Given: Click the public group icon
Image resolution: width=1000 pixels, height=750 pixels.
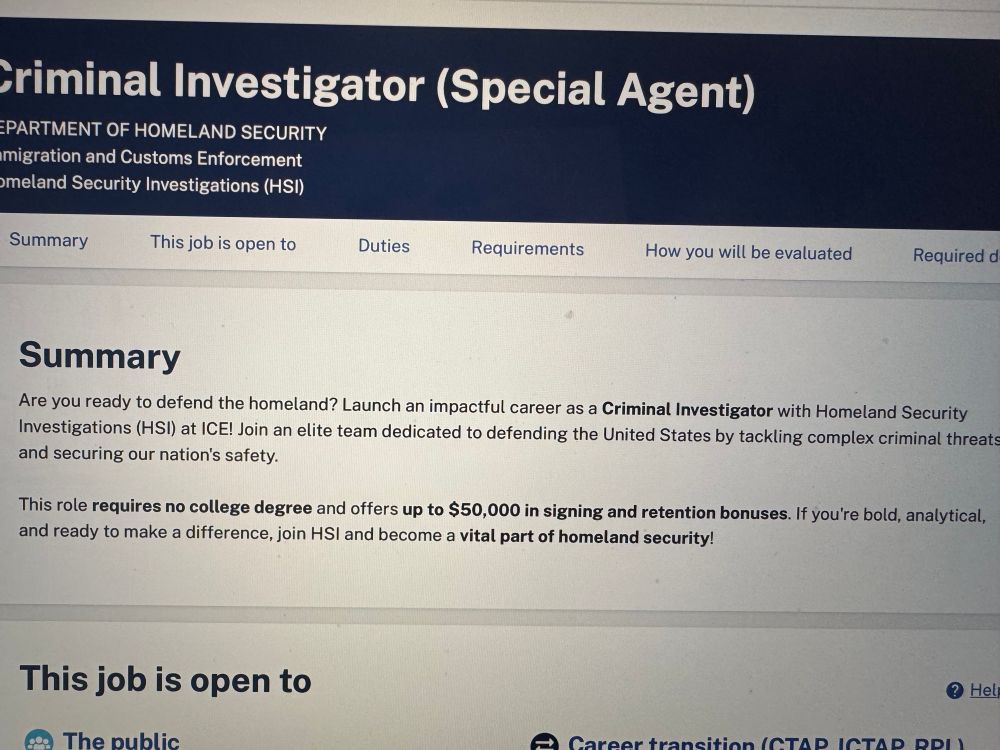Looking at the screenshot, I should click(x=39, y=740).
